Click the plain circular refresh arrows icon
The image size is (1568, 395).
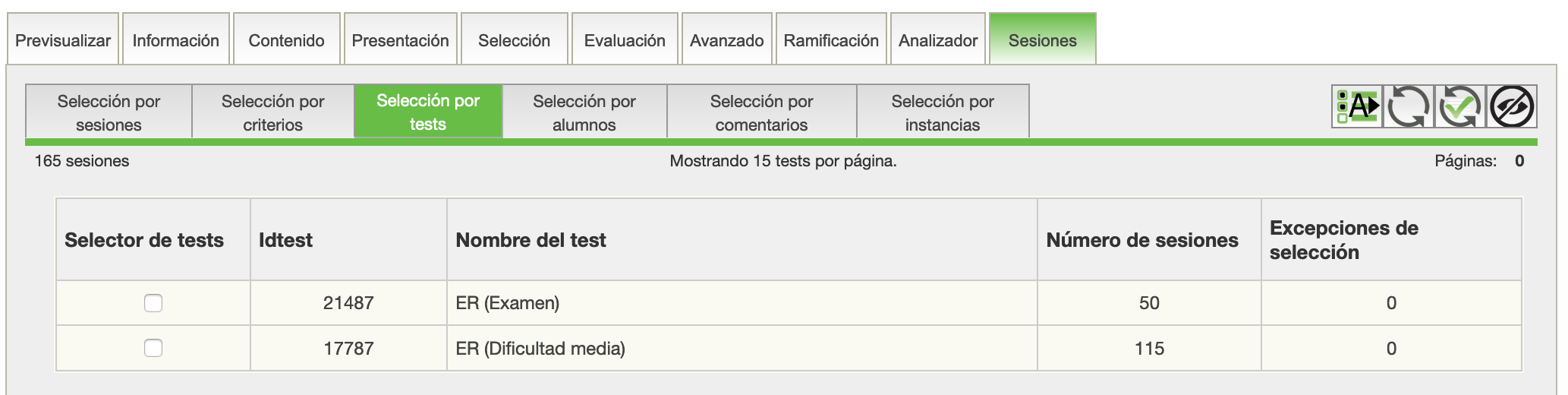point(1408,106)
